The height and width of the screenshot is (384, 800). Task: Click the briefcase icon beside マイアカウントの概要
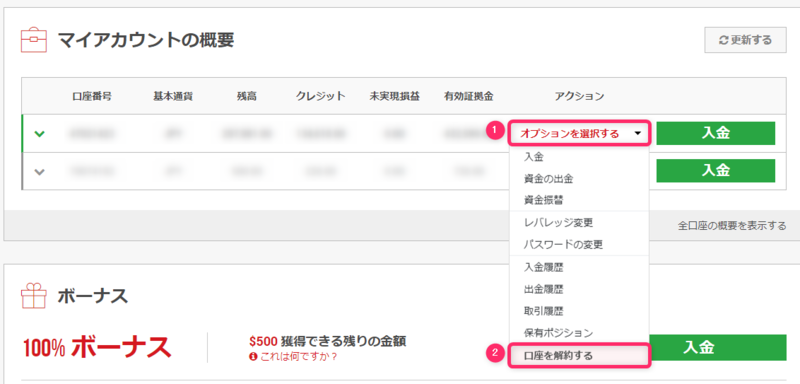click(x=34, y=40)
